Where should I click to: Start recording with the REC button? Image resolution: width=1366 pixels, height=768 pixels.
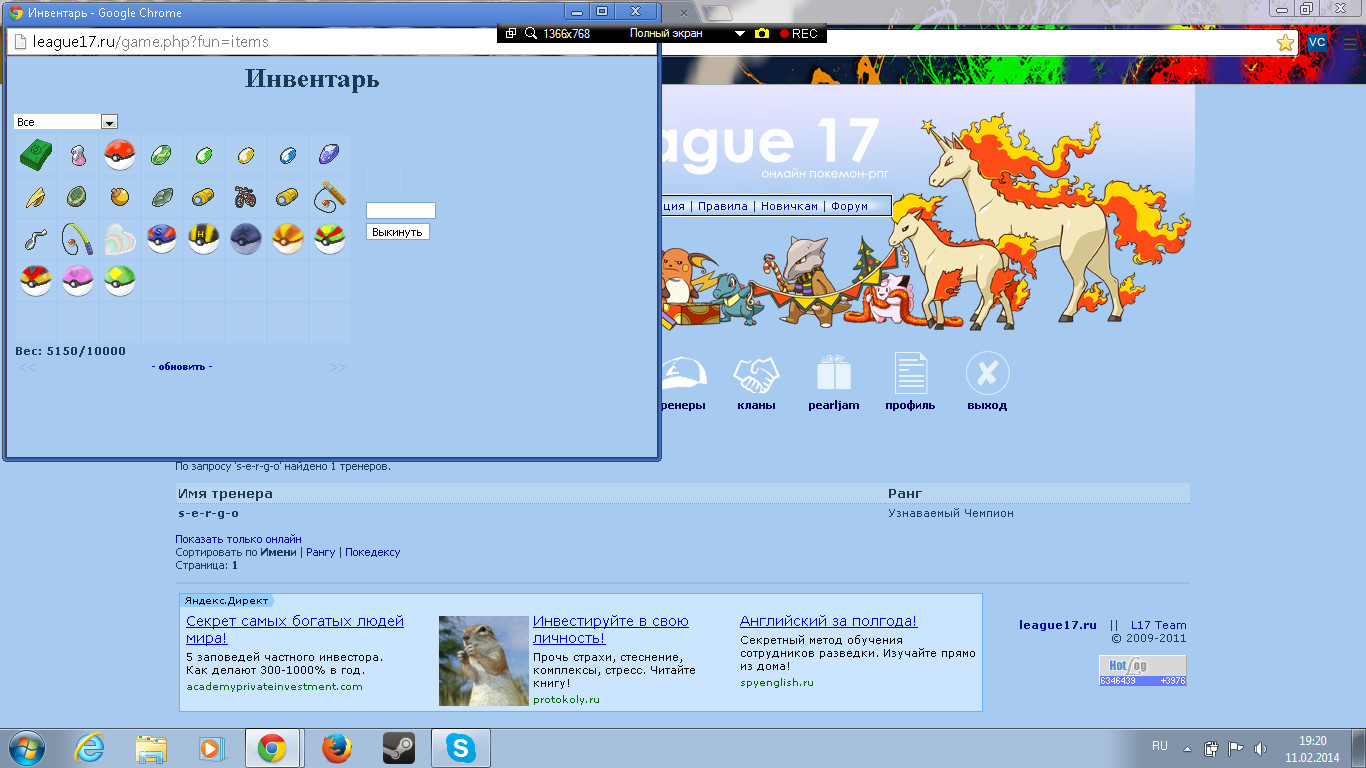pos(799,33)
